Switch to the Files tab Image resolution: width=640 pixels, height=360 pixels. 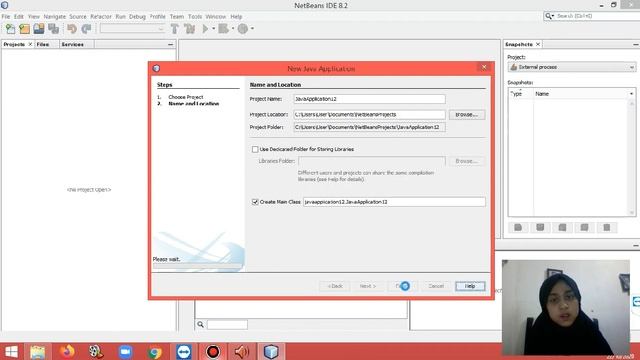coord(43,44)
